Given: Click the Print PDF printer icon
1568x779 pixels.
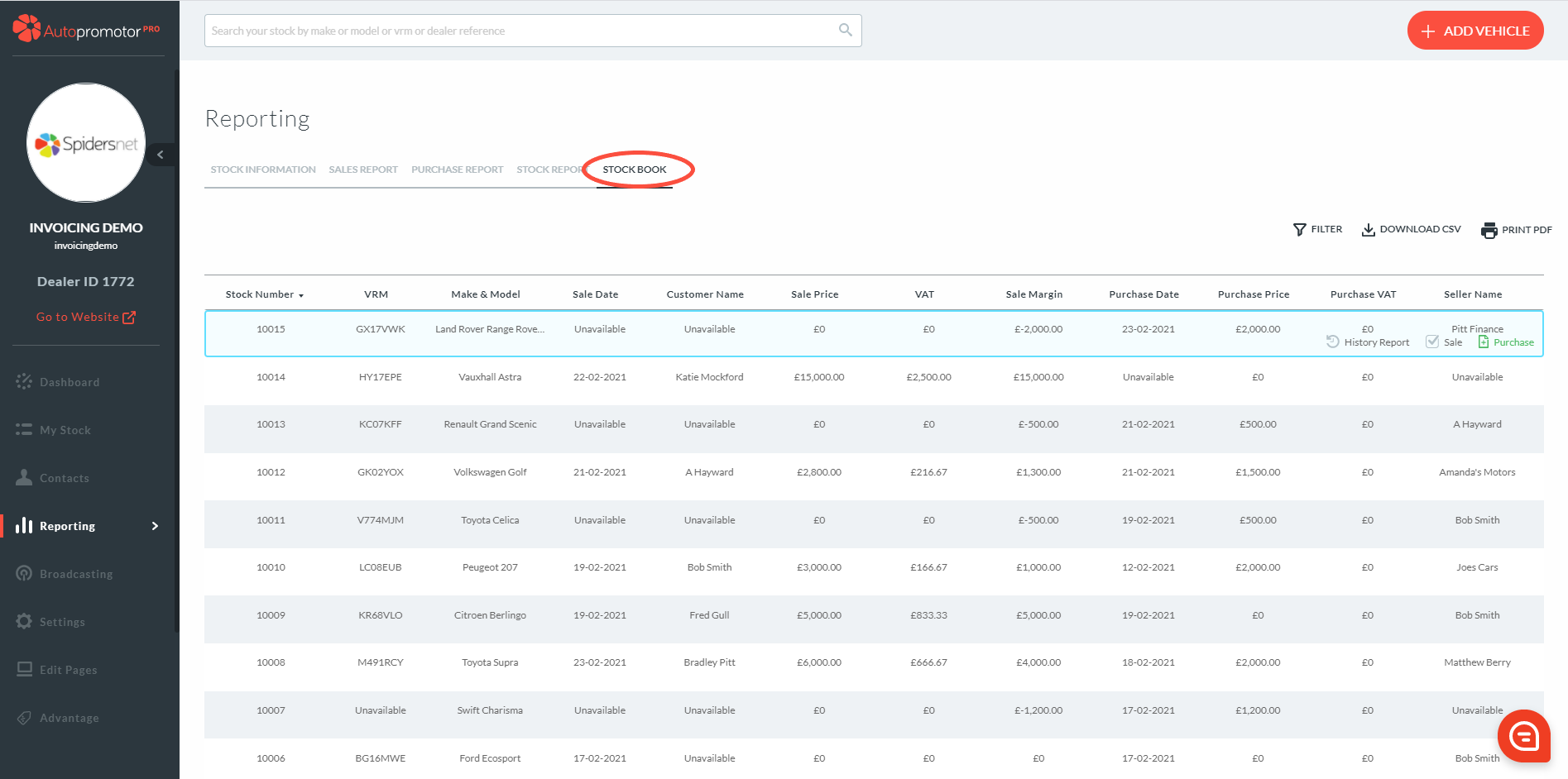Looking at the screenshot, I should [x=1489, y=231].
